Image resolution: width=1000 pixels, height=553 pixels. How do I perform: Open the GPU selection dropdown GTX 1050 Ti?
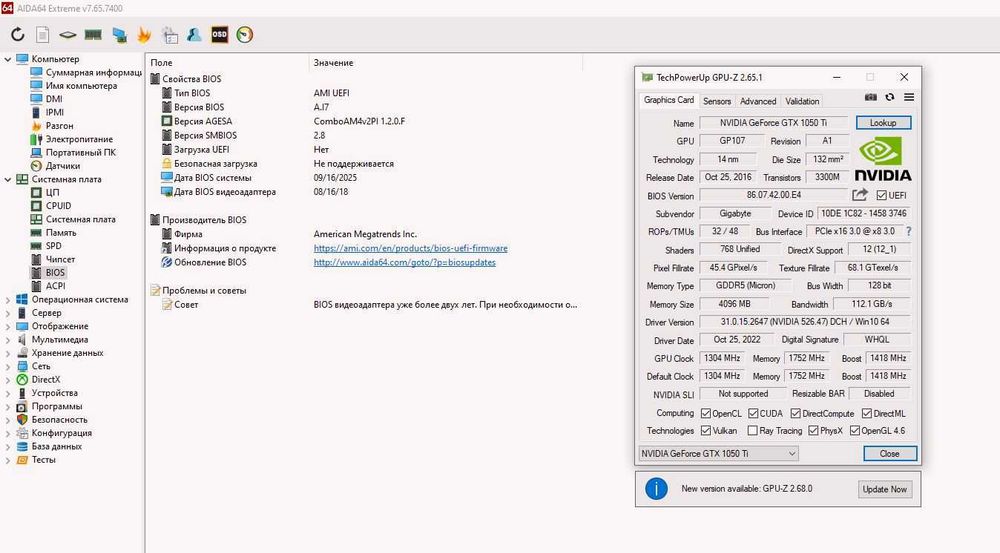tap(718, 453)
